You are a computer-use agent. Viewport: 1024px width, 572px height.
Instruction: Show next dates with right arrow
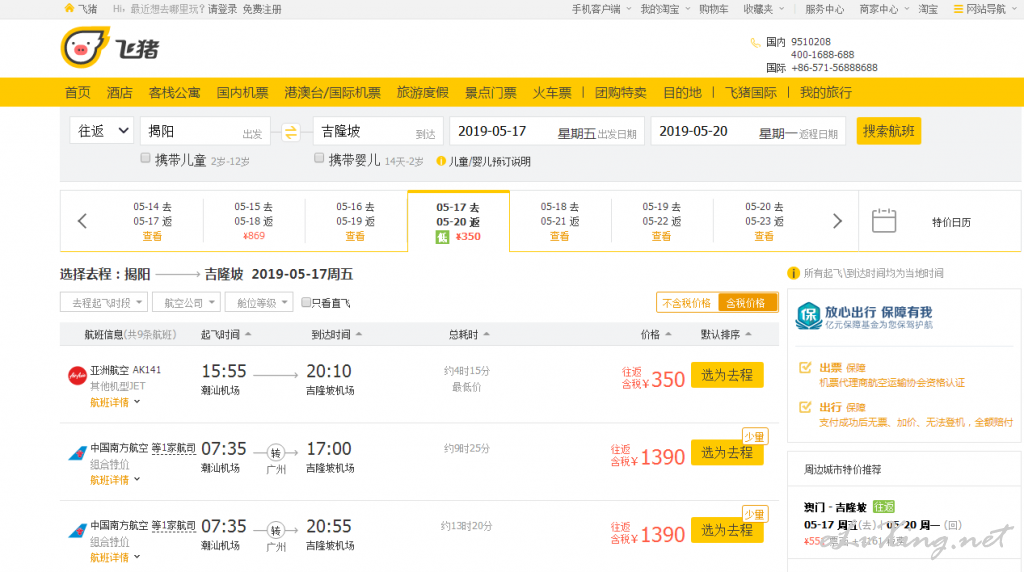[x=837, y=221]
